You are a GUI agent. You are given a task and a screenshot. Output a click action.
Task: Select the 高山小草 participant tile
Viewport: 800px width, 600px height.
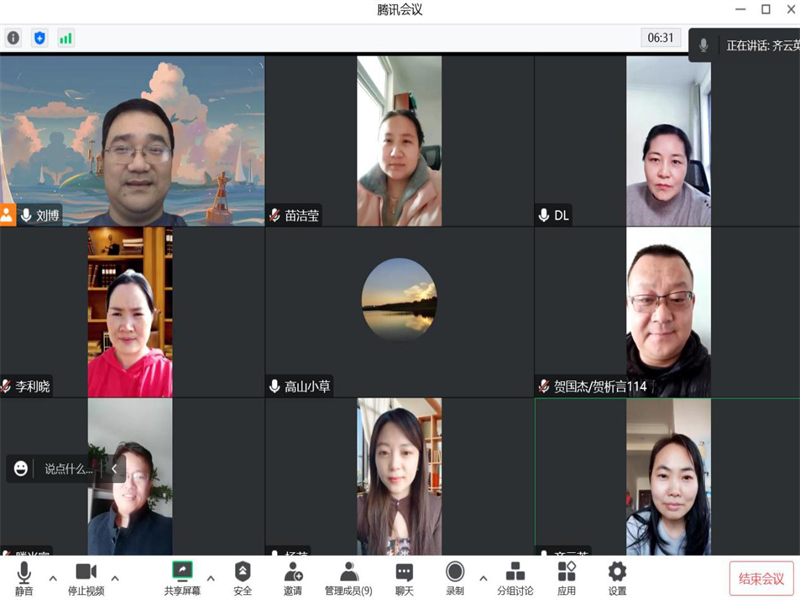coord(399,312)
